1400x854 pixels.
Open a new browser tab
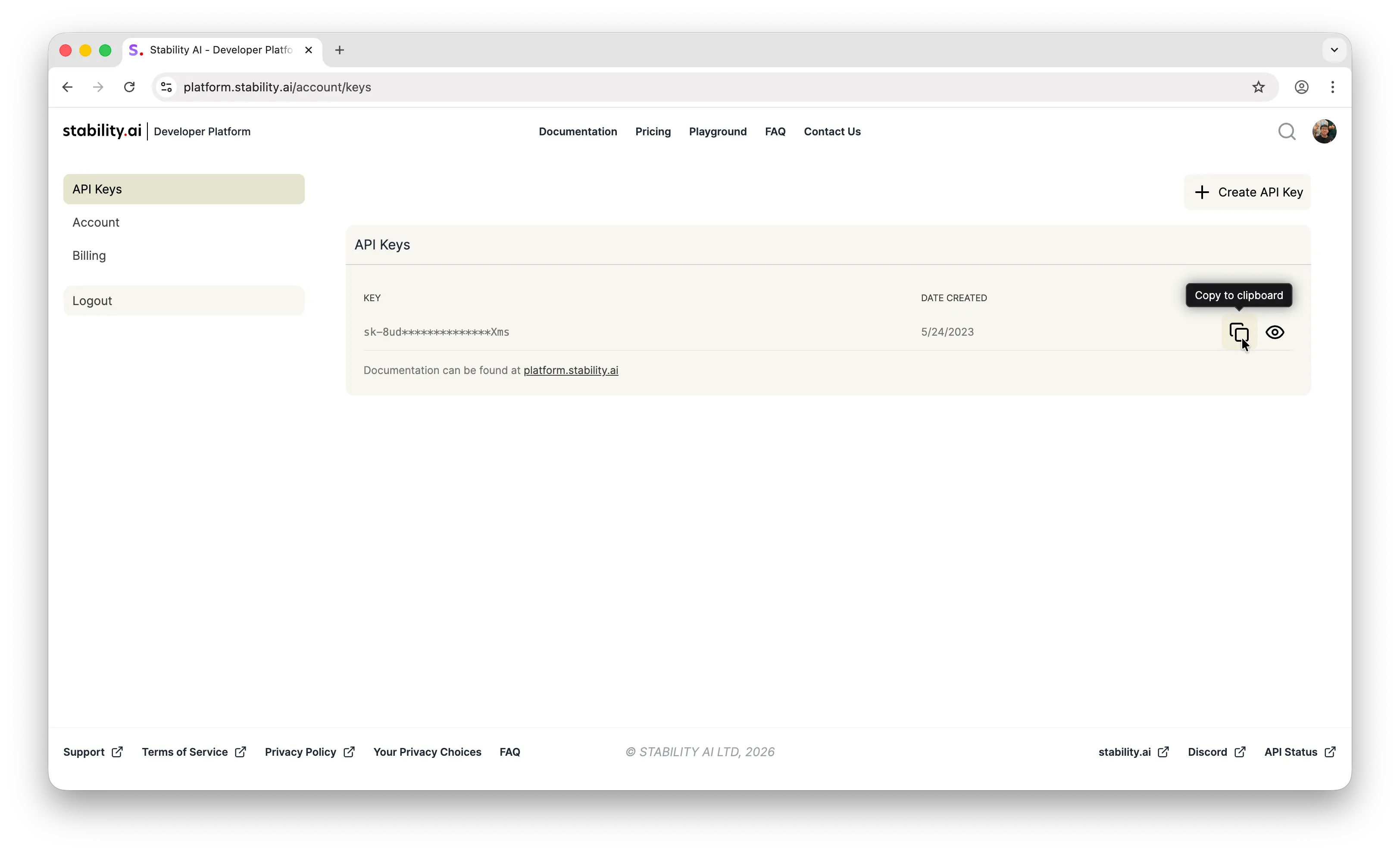(339, 50)
